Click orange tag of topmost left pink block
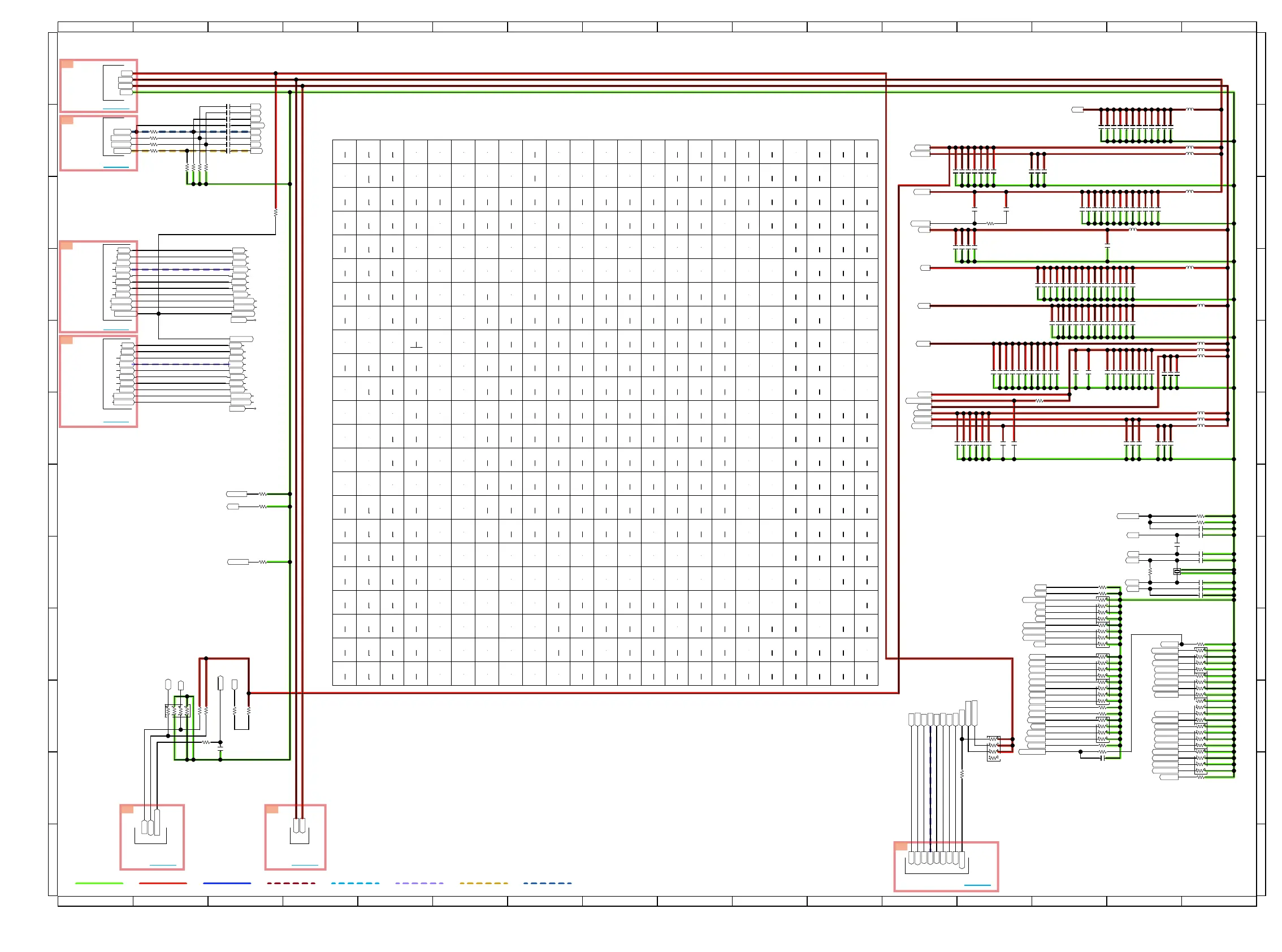The height and width of the screenshot is (952, 1282). 67,64
